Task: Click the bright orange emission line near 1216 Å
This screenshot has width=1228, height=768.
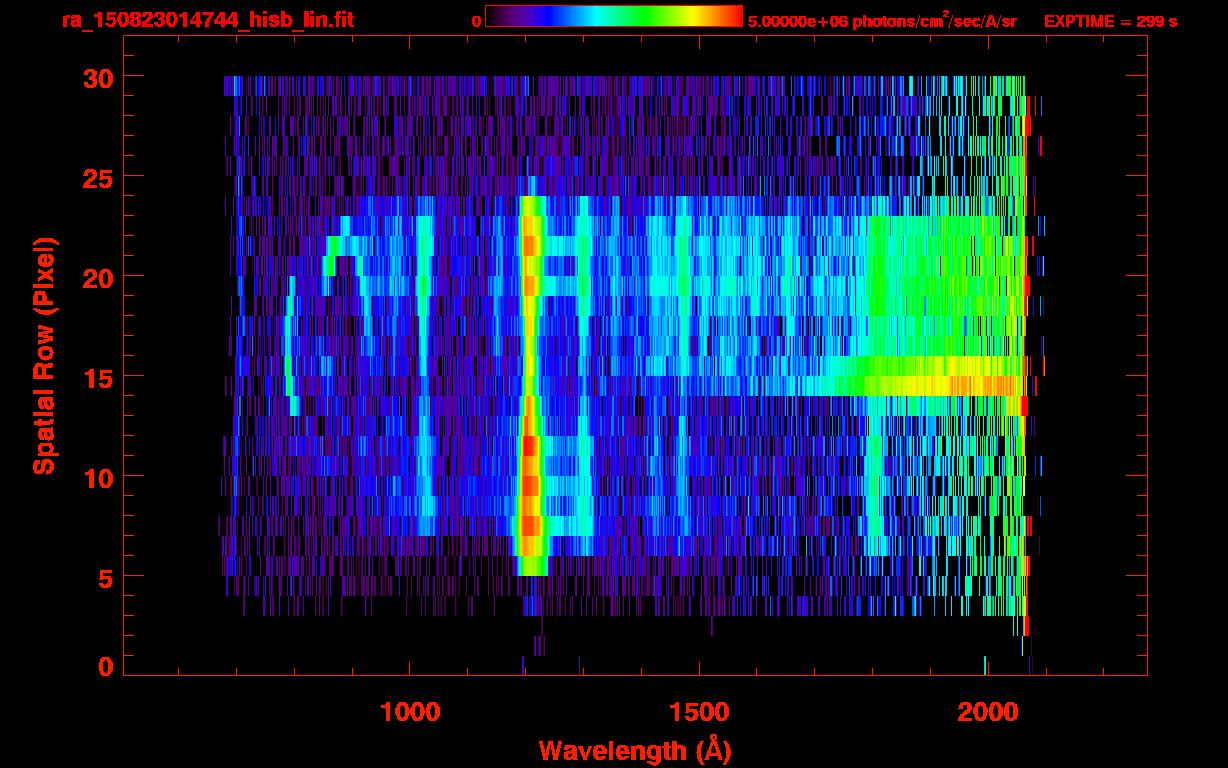Action: [x=530, y=385]
